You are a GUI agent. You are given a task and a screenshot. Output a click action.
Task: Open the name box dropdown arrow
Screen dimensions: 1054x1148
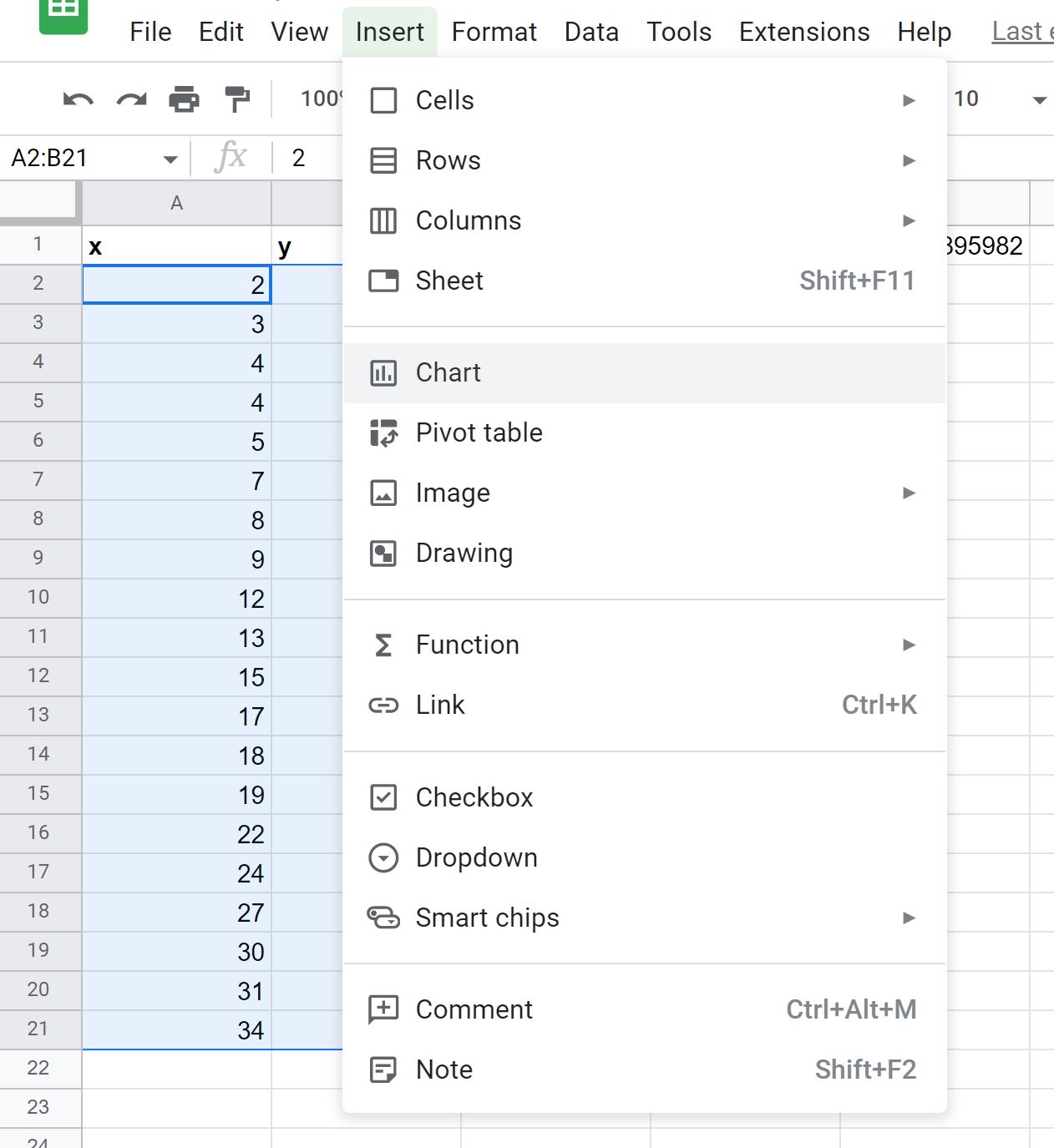(170, 159)
